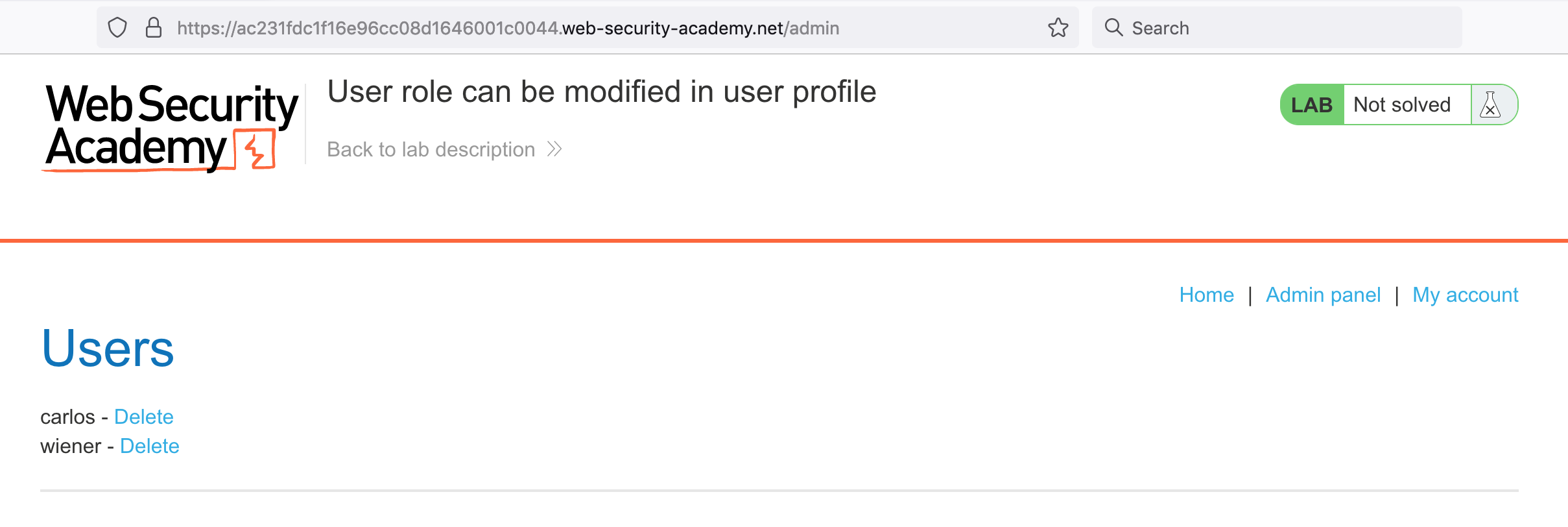Click the search magnifier icon
The width and height of the screenshot is (1568, 527).
pyautogui.click(x=1113, y=28)
